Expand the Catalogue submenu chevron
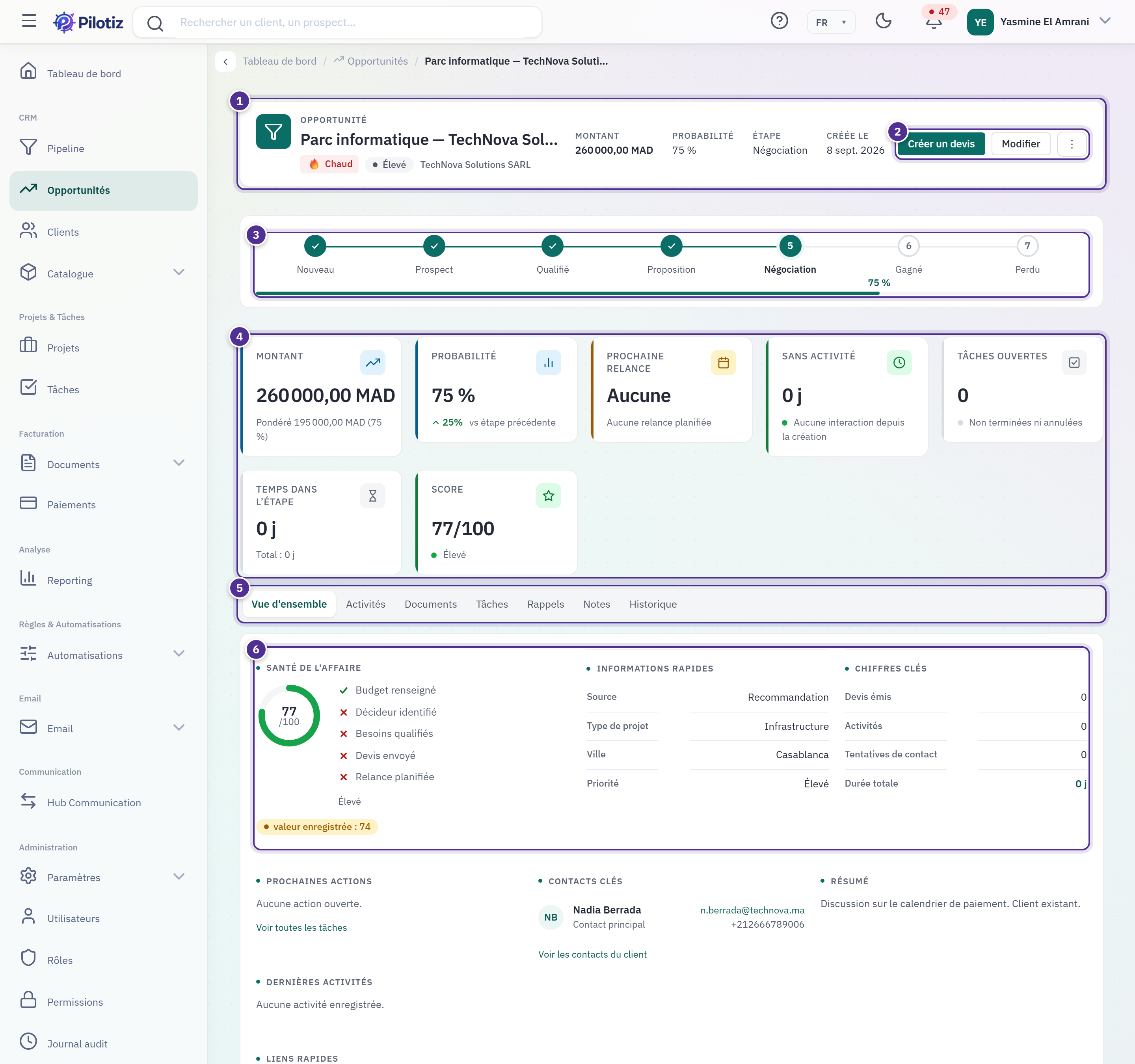 [179, 272]
